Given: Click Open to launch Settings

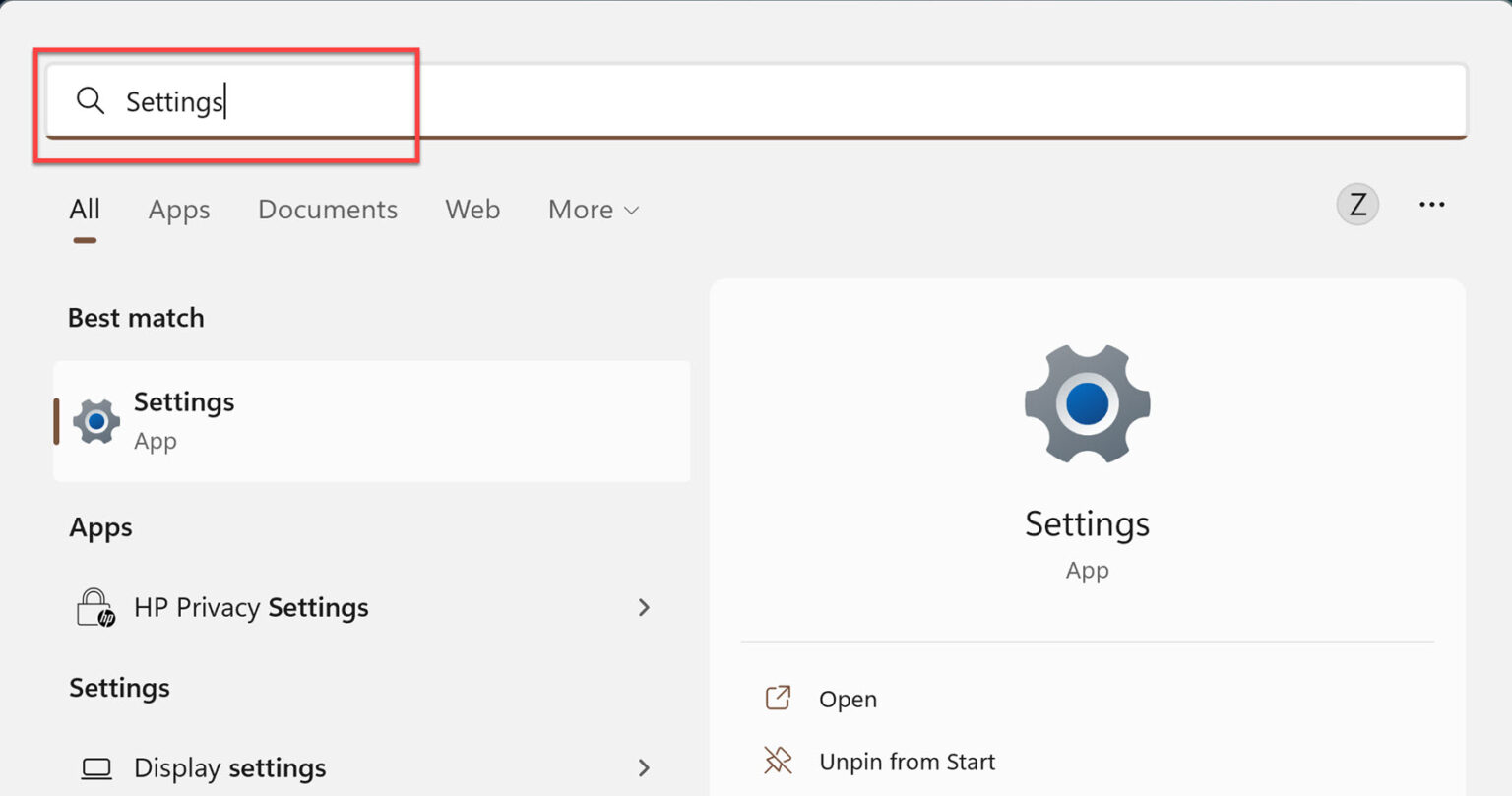Looking at the screenshot, I should (847, 698).
